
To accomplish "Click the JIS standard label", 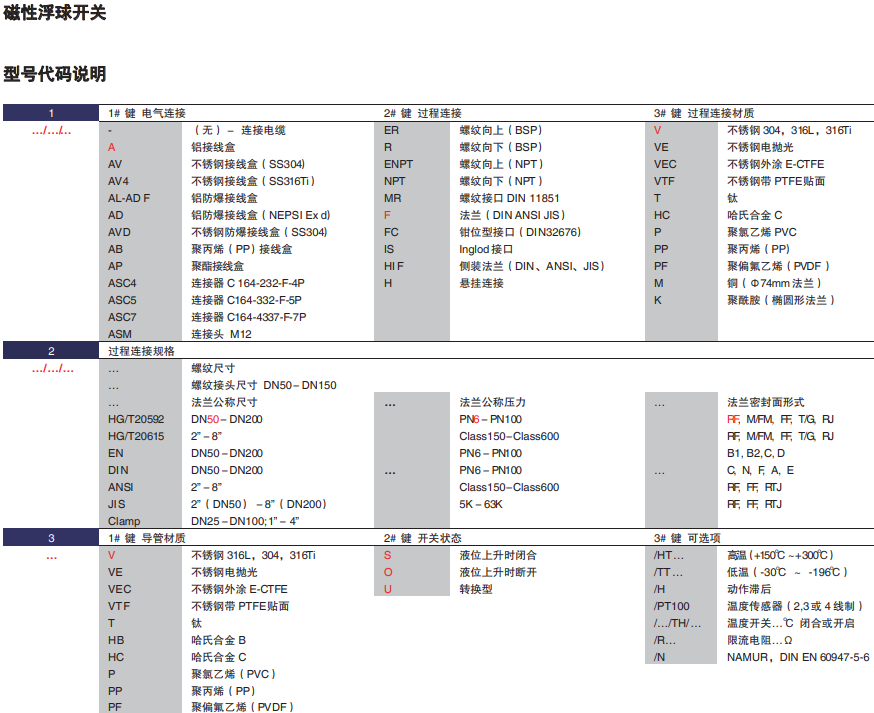I will pos(116,504).
